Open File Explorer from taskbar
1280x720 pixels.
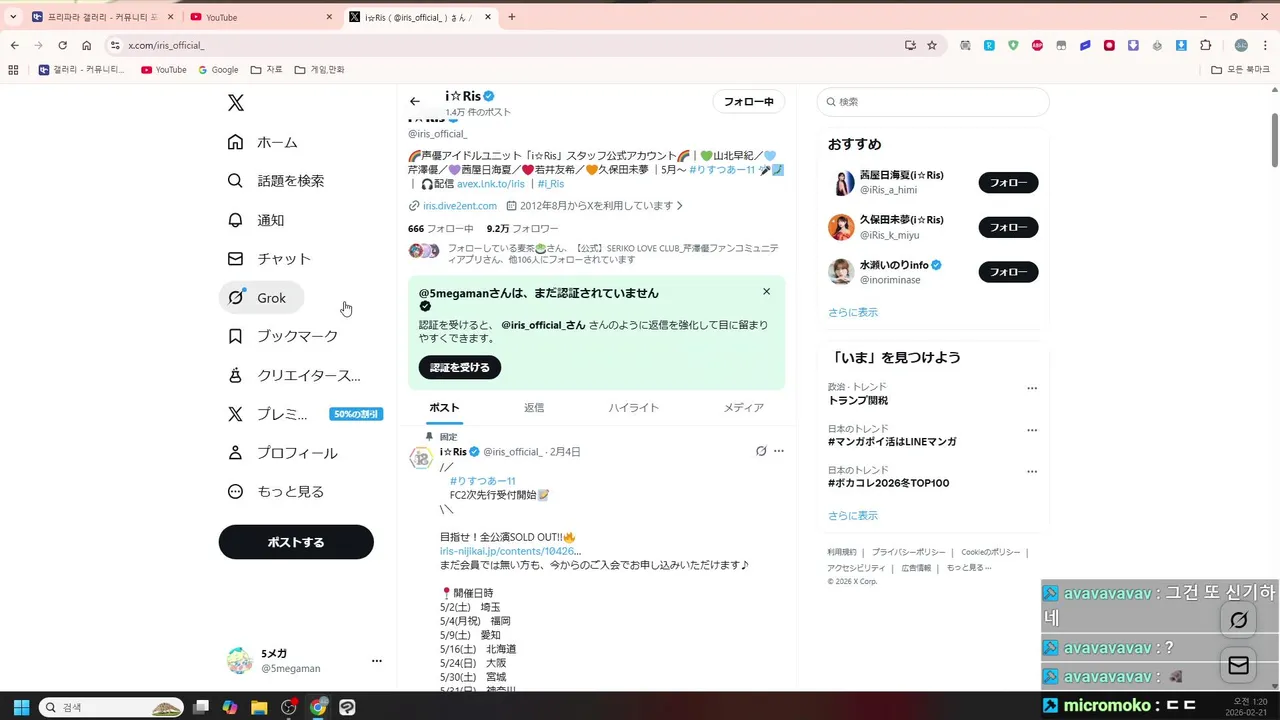click(x=259, y=707)
